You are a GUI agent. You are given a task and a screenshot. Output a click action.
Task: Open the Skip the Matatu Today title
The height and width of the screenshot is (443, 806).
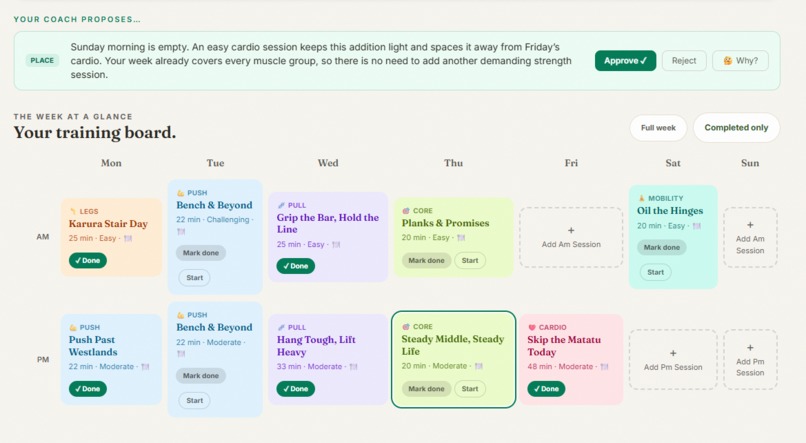pos(564,346)
